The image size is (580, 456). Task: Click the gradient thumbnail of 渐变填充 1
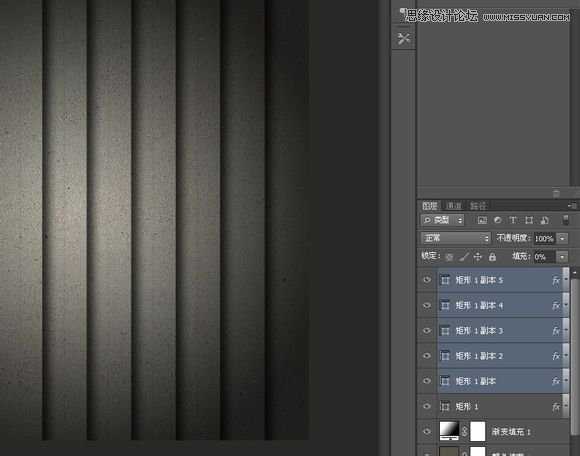click(x=449, y=431)
